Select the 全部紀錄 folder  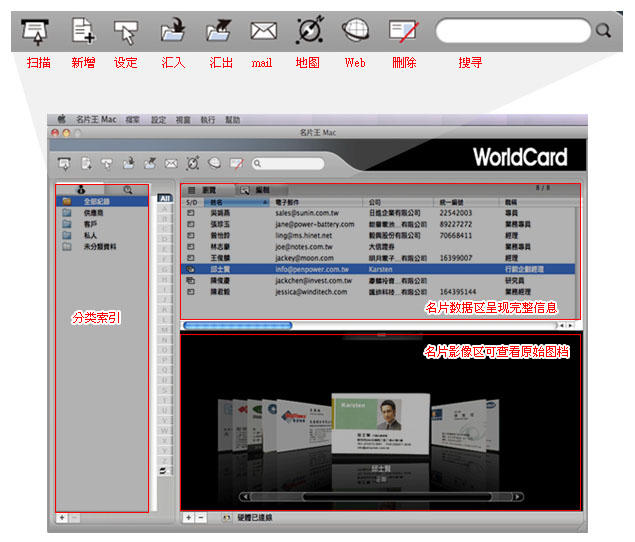[x=102, y=201]
